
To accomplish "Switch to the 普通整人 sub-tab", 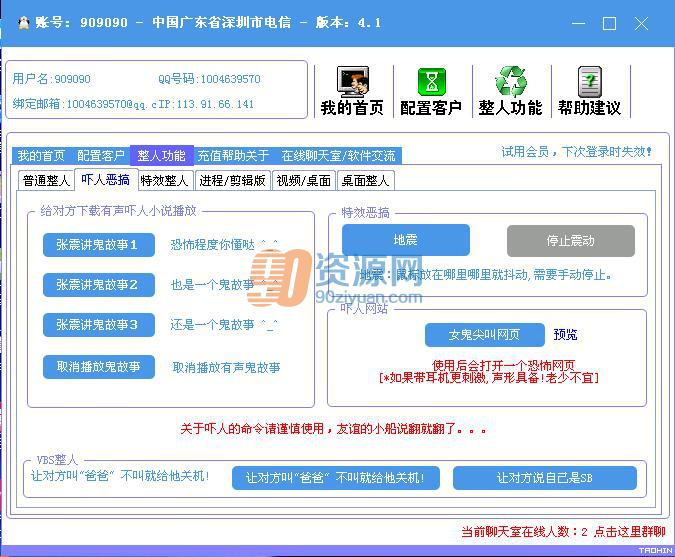I will pyautogui.click(x=46, y=180).
